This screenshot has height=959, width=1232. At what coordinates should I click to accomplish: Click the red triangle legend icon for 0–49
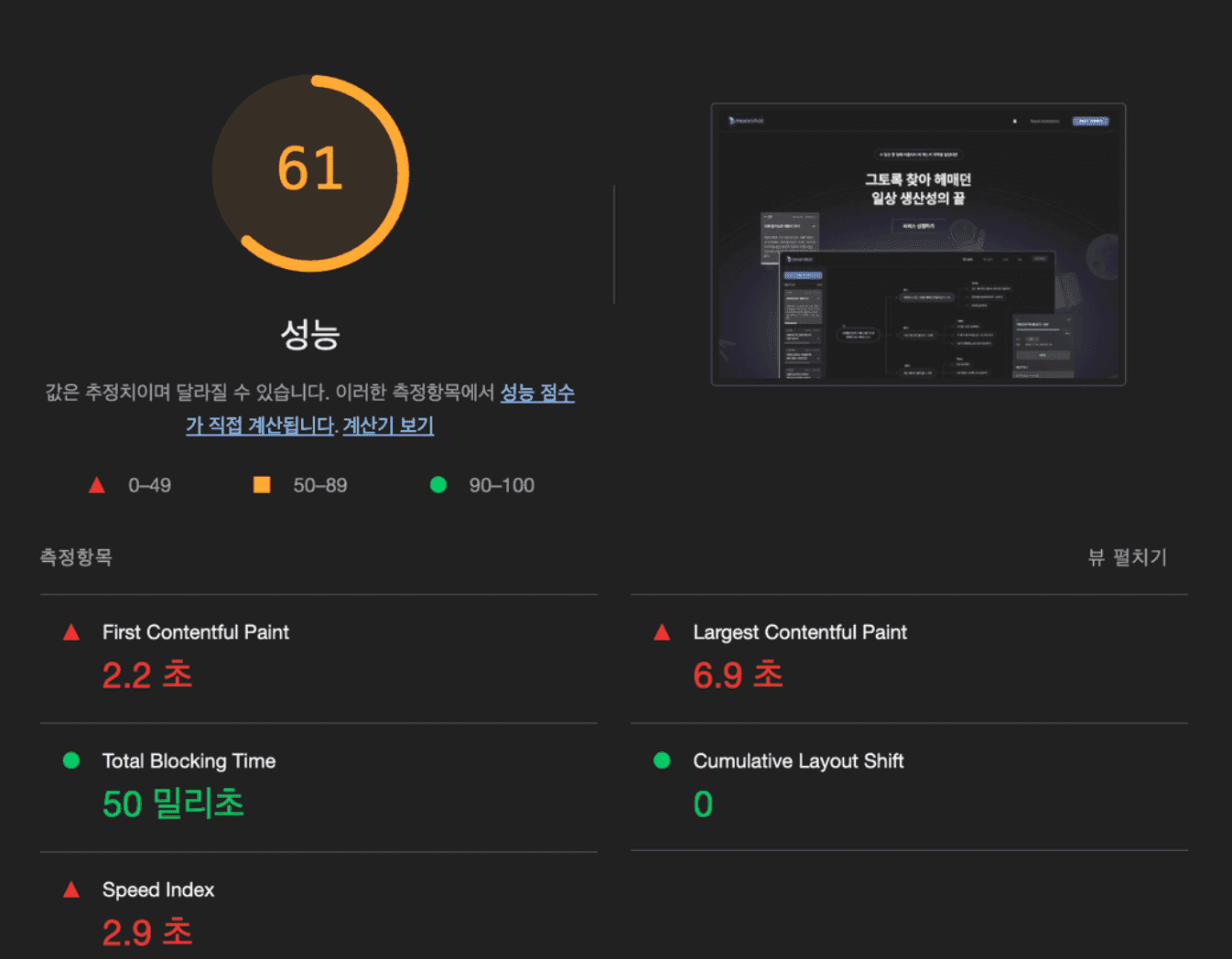point(96,485)
